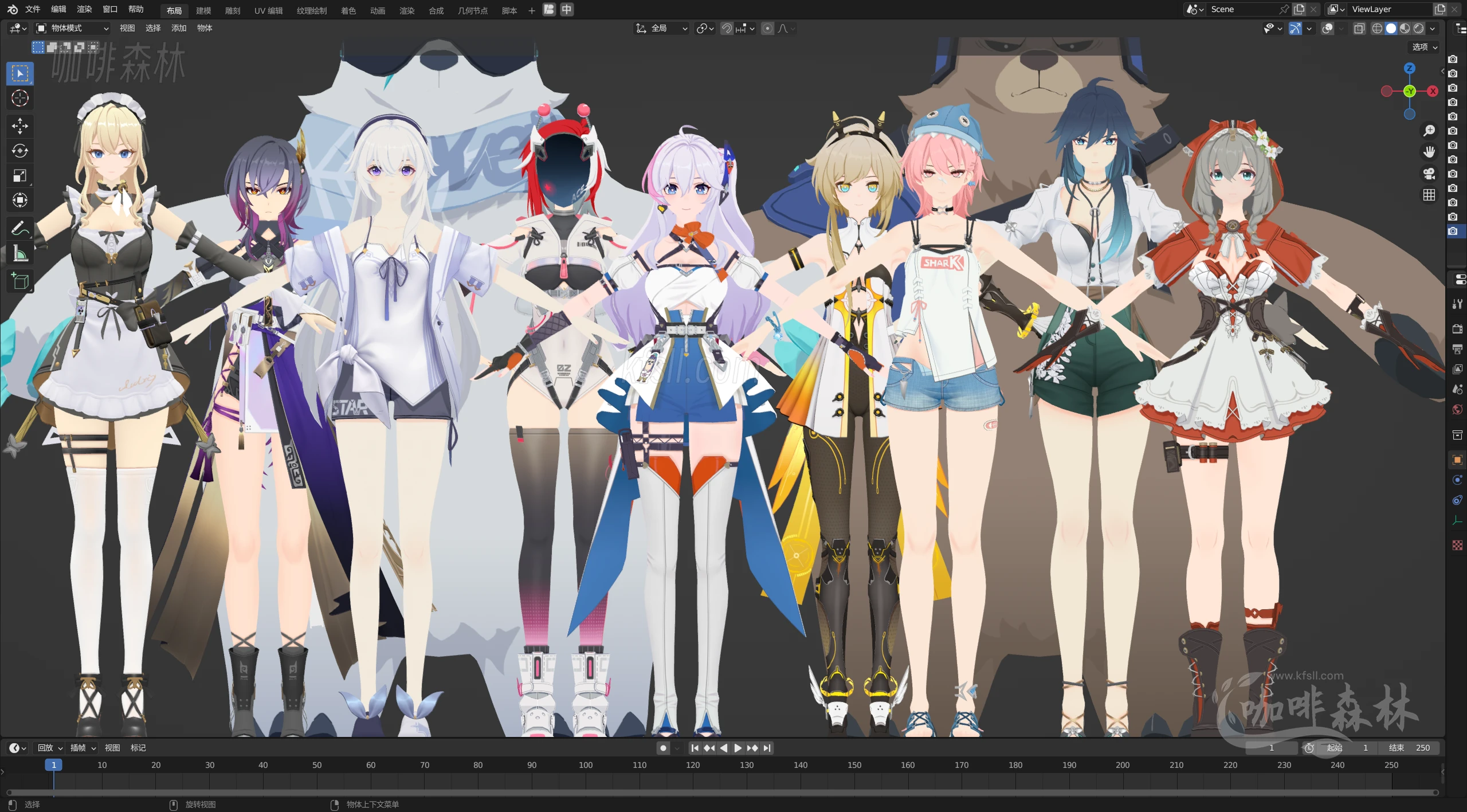Open the 帮助 menu
The width and height of the screenshot is (1467, 812).
(136, 9)
